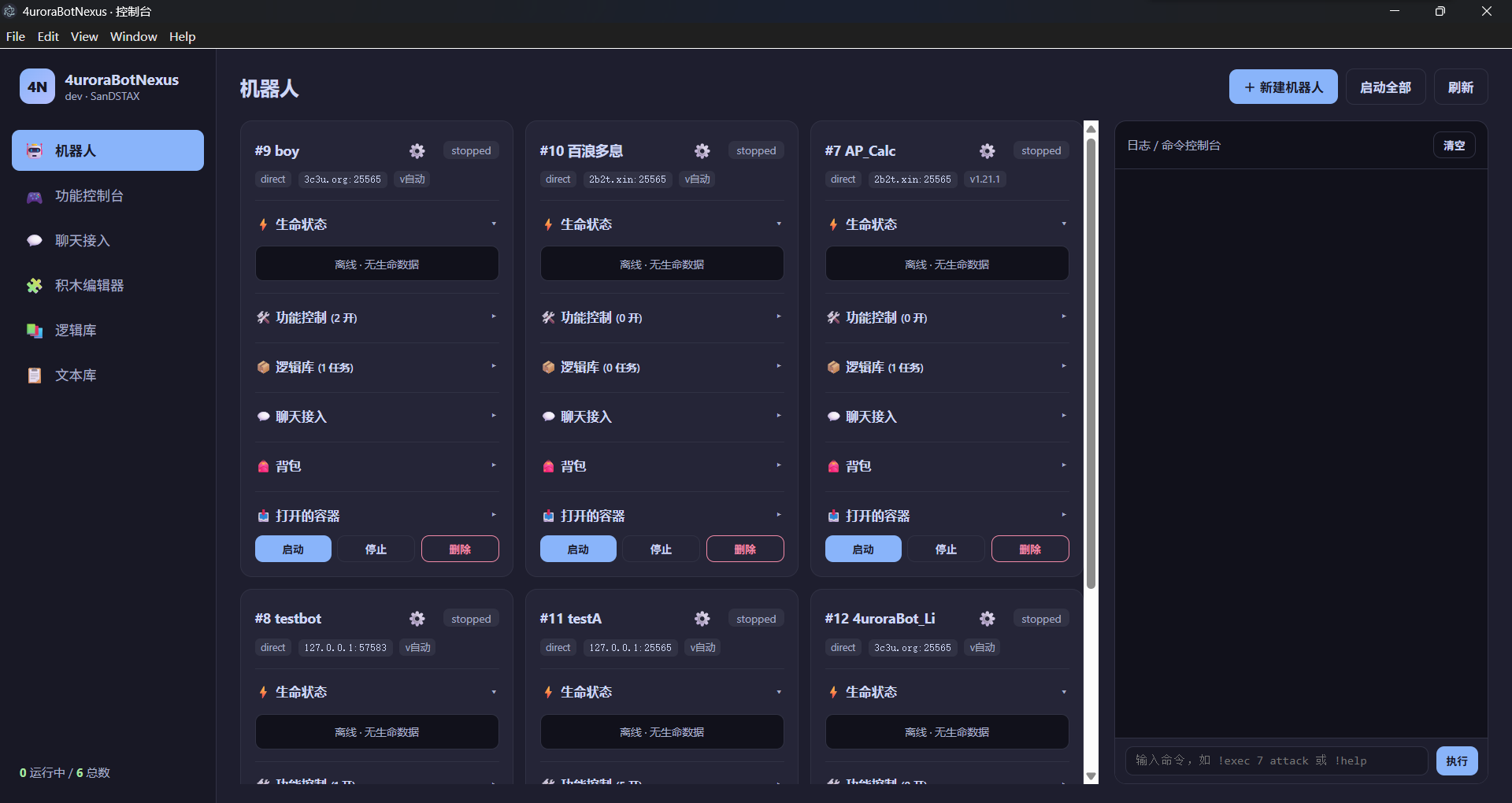The height and width of the screenshot is (803, 1512).
Task: Click container icon on #9 boy 打开的容器
Action: click(x=263, y=516)
